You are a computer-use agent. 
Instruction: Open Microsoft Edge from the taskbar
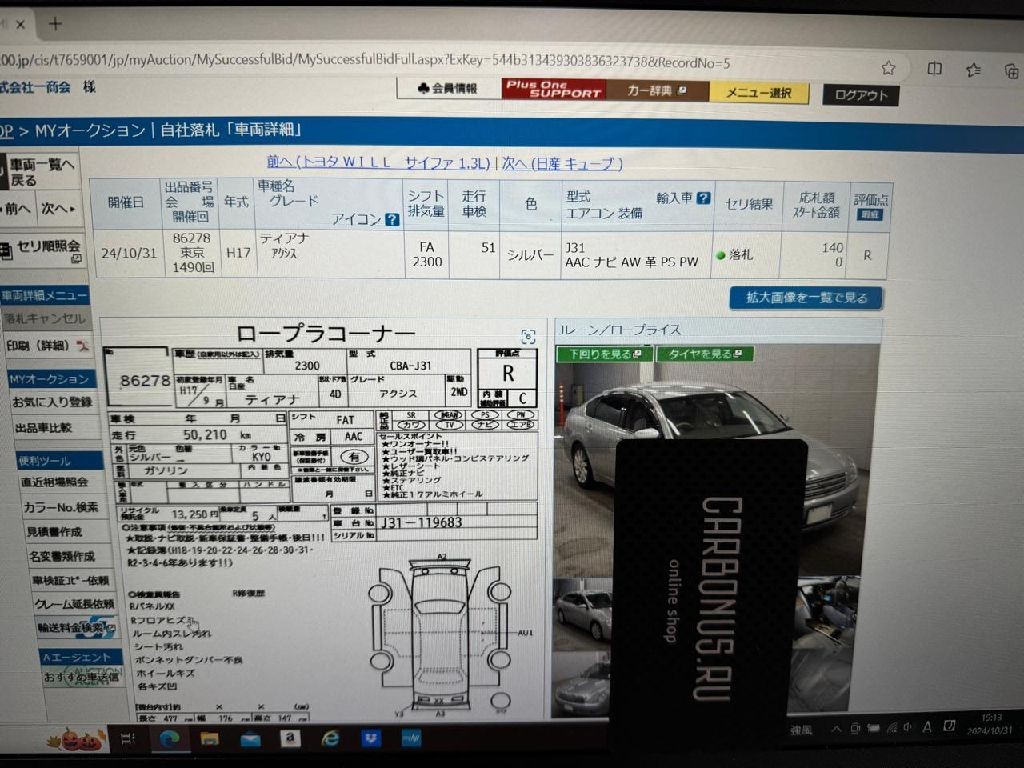tap(169, 739)
